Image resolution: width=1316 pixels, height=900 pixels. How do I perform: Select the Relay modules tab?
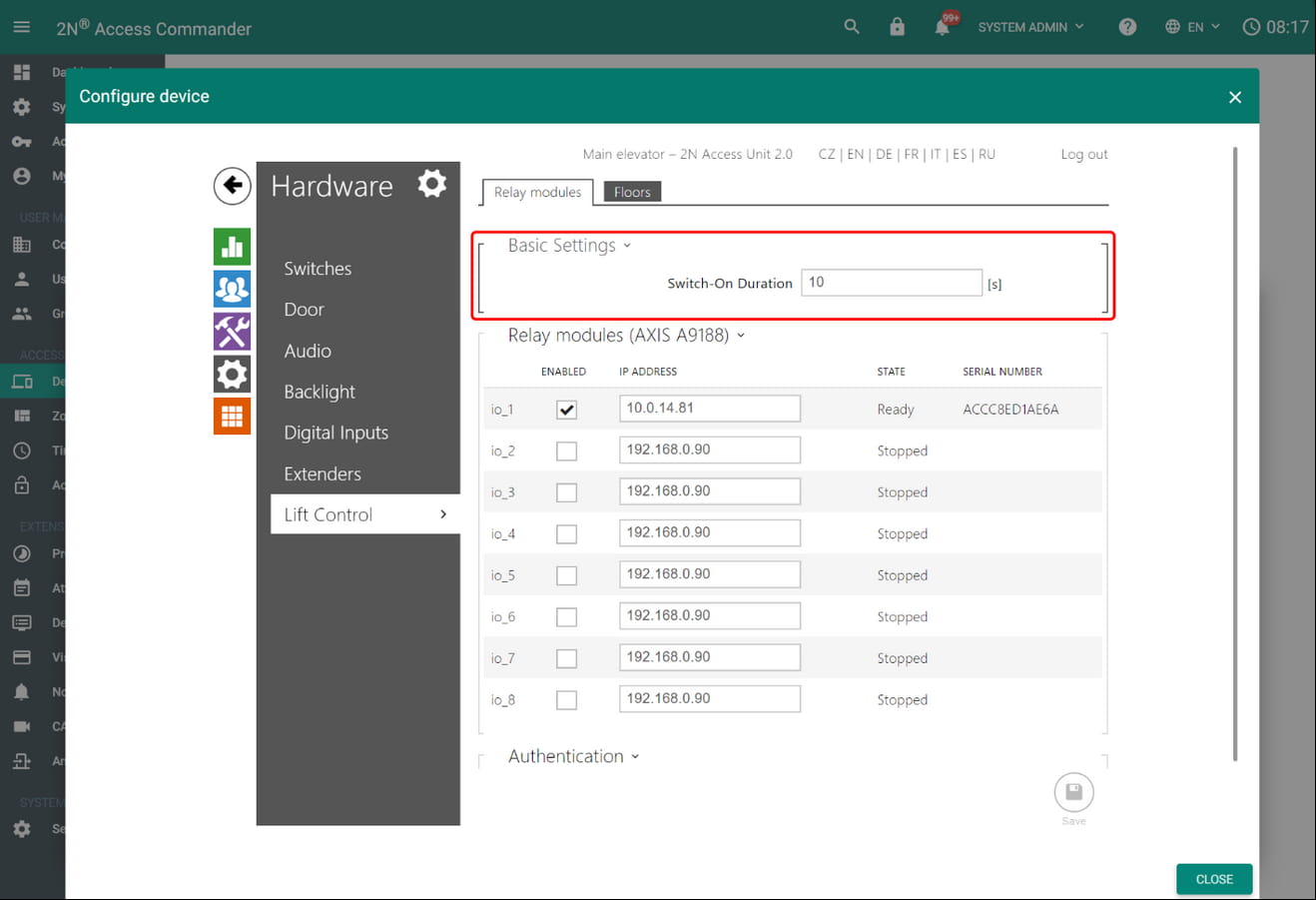[537, 192]
